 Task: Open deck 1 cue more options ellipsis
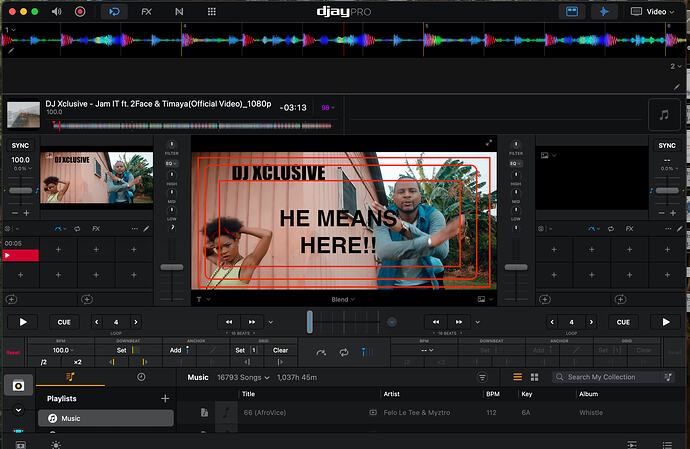click(x=135, y=229)
